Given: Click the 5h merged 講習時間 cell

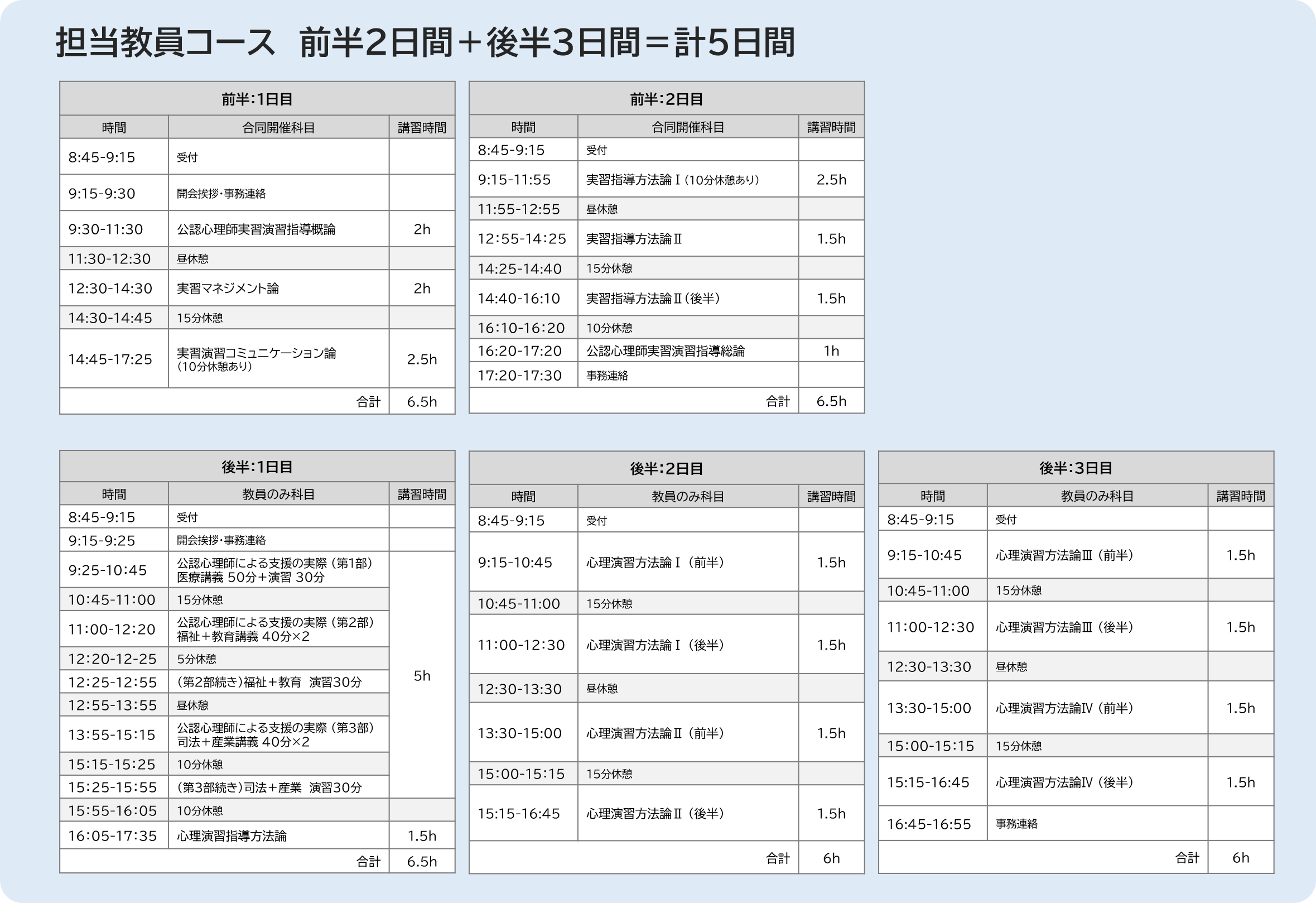Looking at the screenshot, I should (x=422, y=675).
